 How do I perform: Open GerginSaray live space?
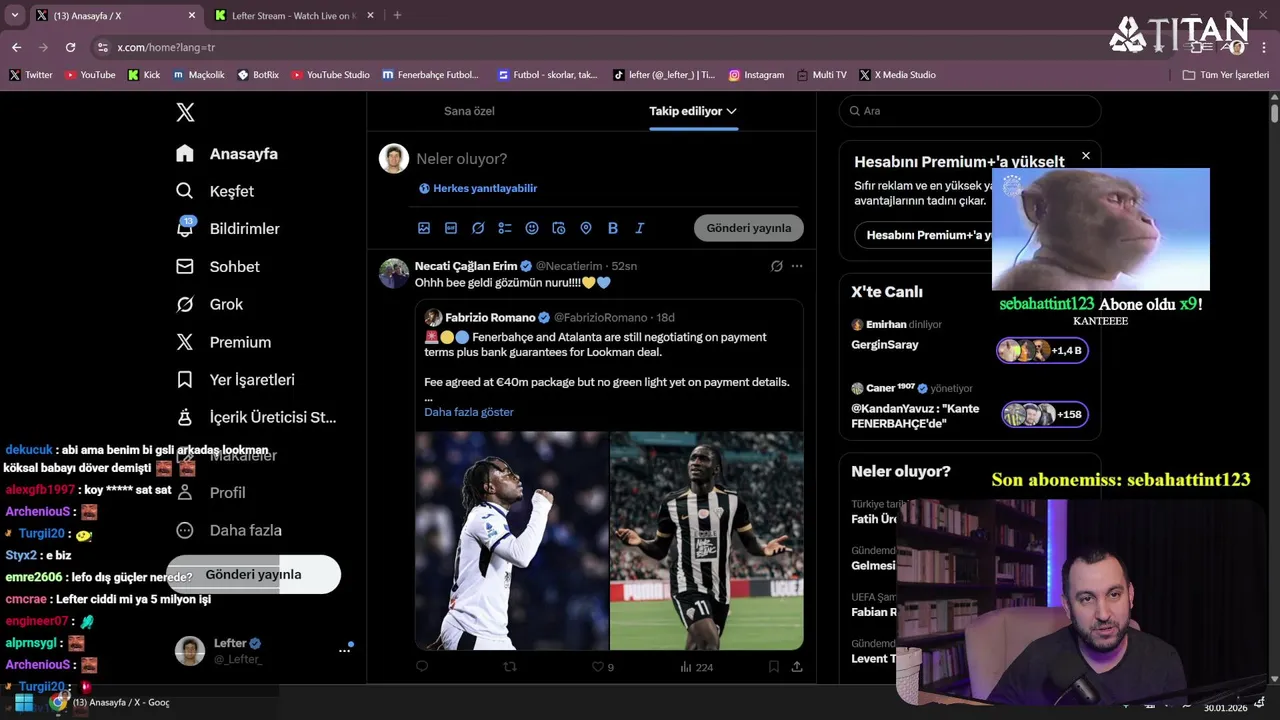point(969,336)
